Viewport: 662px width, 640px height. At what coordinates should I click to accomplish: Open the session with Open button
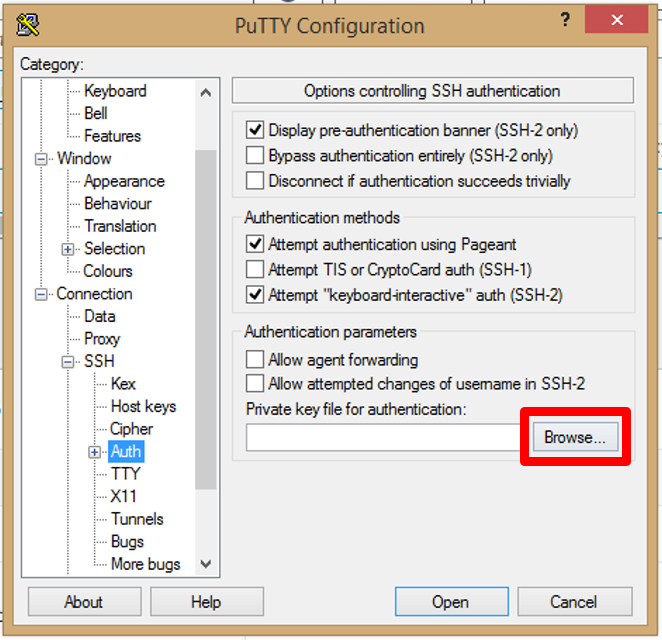tap(451, 602)
